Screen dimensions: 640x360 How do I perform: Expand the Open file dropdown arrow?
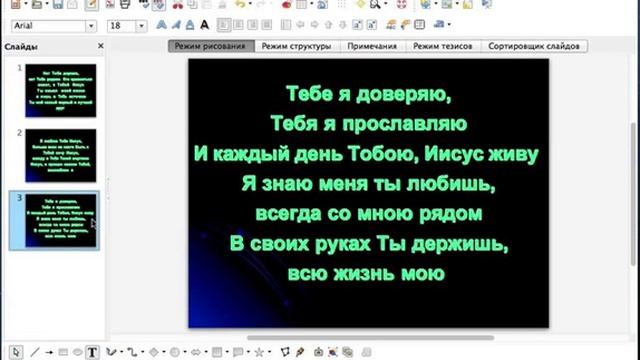(x=47, y=4)
